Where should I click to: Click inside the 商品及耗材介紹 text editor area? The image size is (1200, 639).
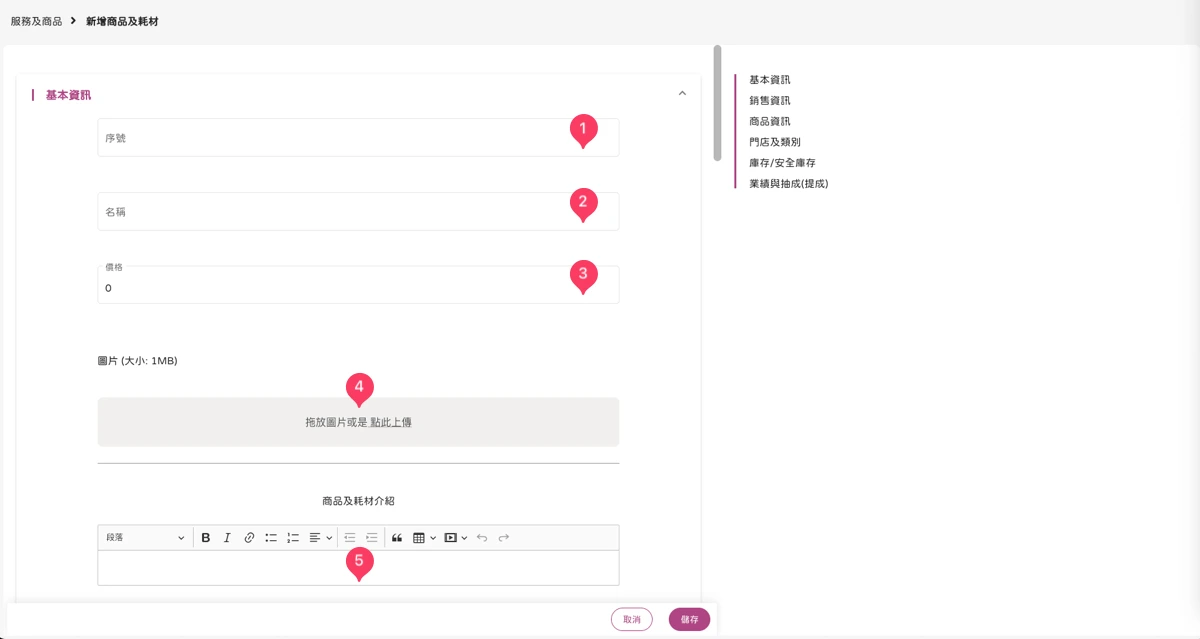click(358, 568)
